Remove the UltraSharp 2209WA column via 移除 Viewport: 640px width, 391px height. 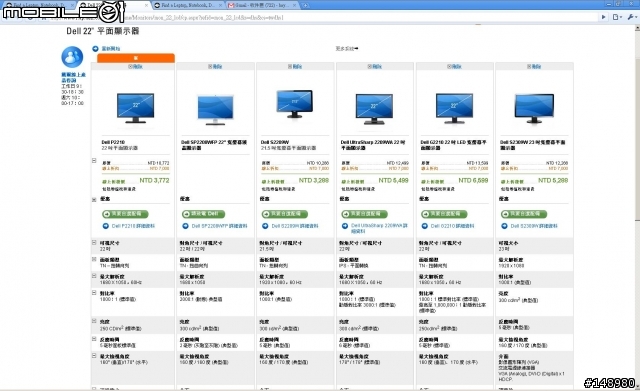(x=374, y=67)
